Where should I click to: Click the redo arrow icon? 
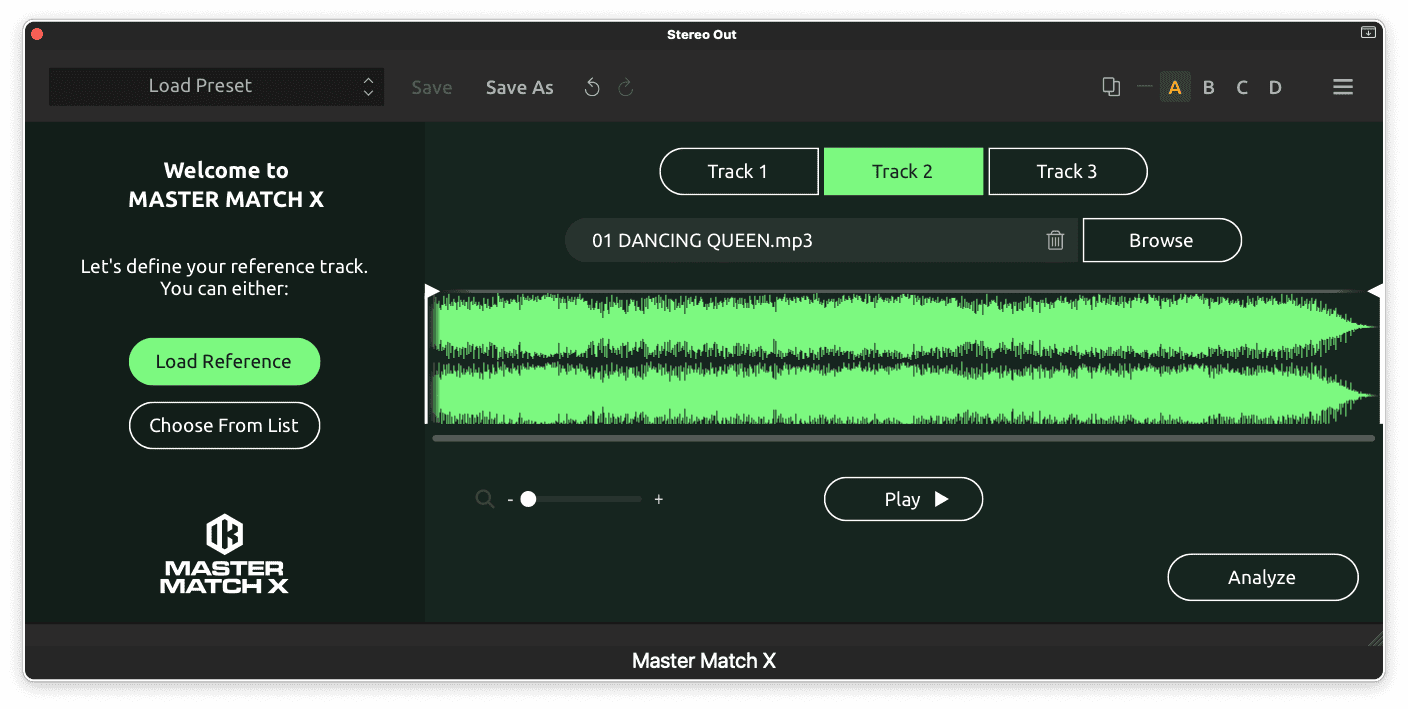625,87
